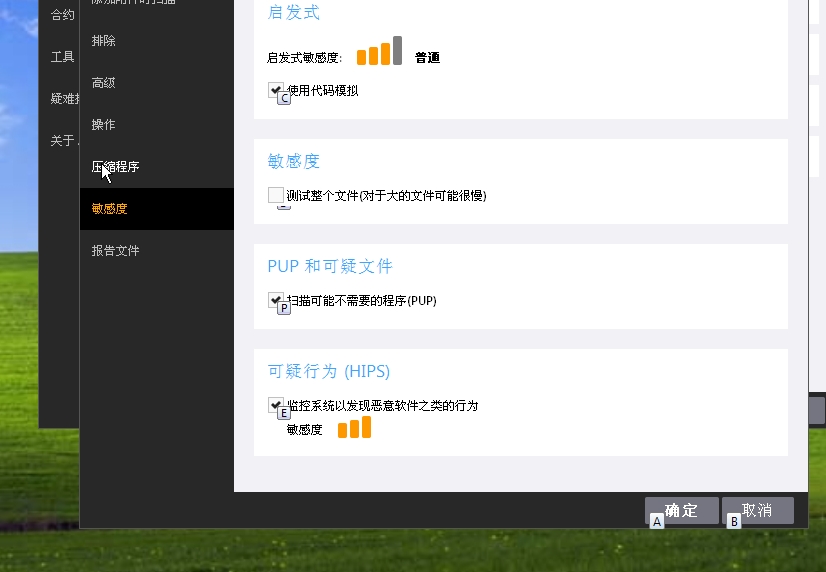
Task: Set HIPS 敏感度 to the lowest bar
Action: (x=342, y=430)
